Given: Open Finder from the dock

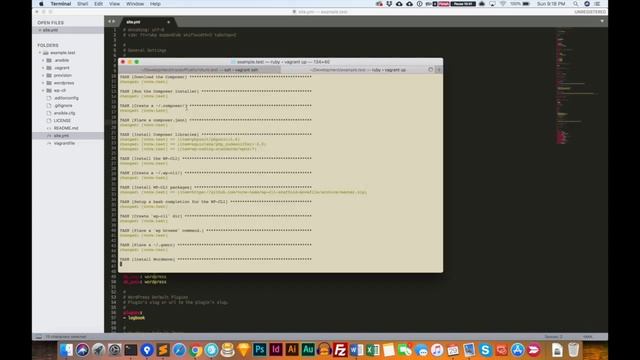Looking at the screenshot, I should (66, 350).
